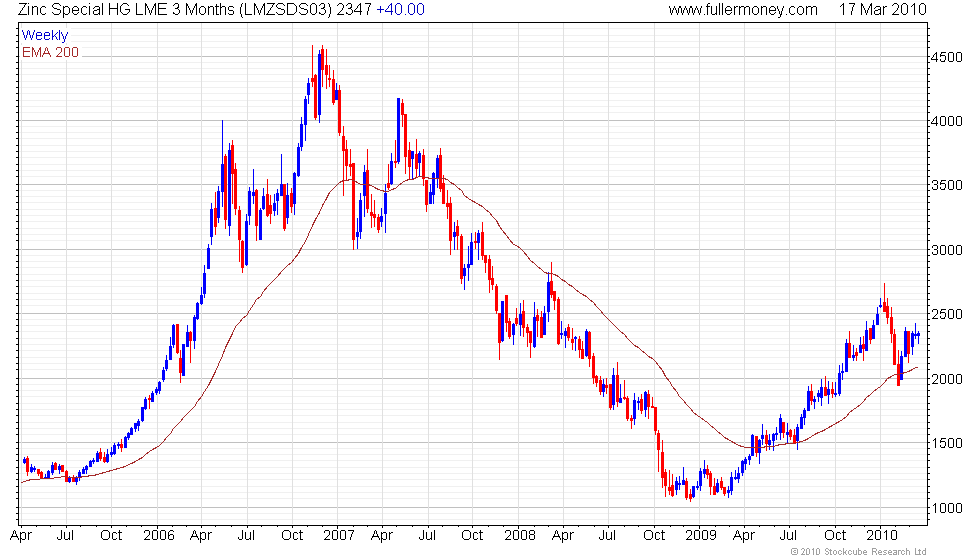
Task: Click the 3000 price axis label
Action: click(946, 250)
